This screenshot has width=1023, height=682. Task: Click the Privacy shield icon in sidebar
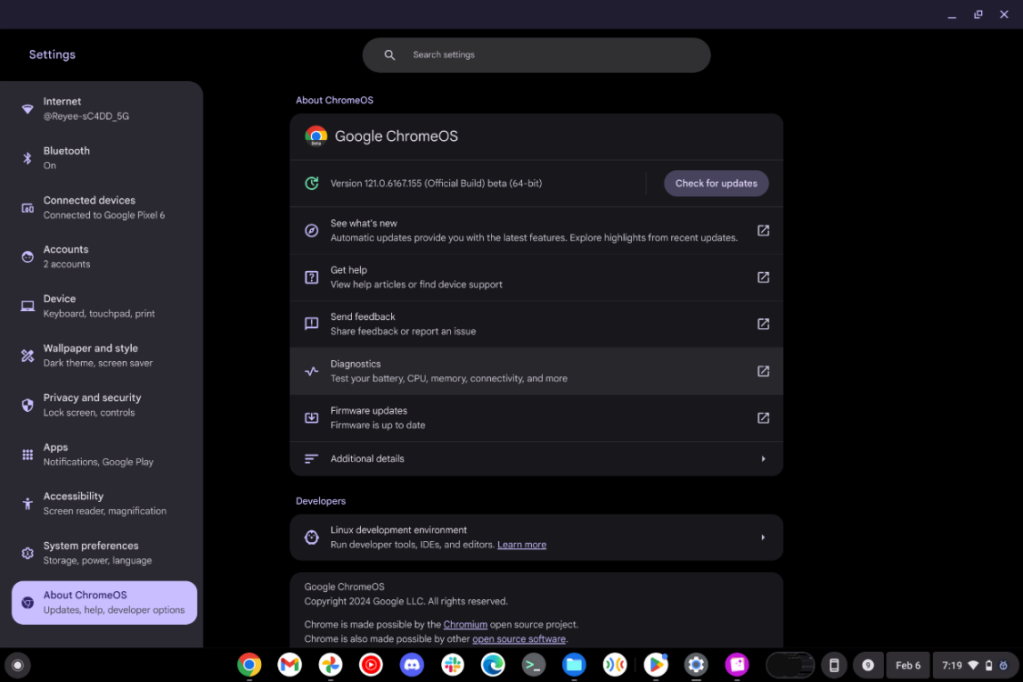tap(27, 405)
